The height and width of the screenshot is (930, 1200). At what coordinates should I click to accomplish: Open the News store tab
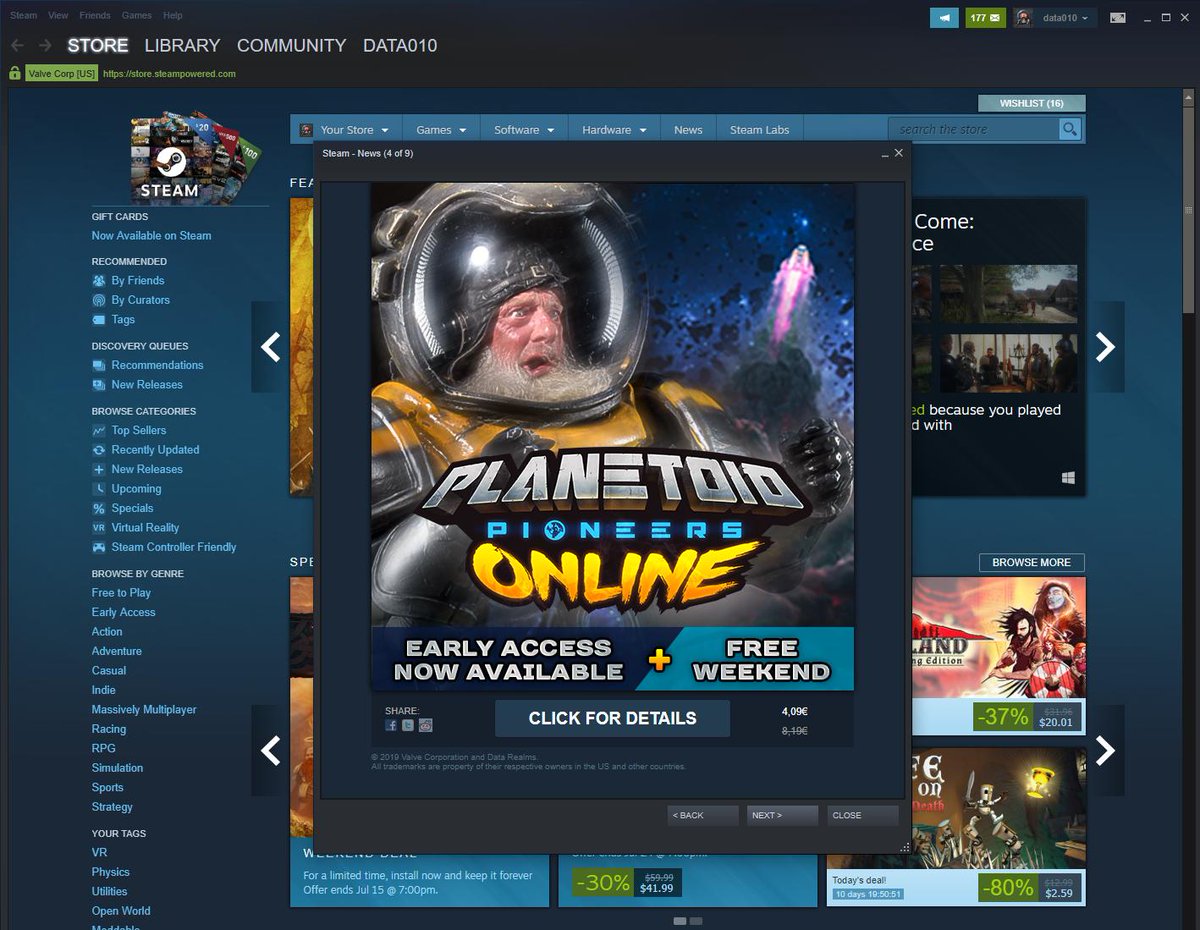(688, 130)
